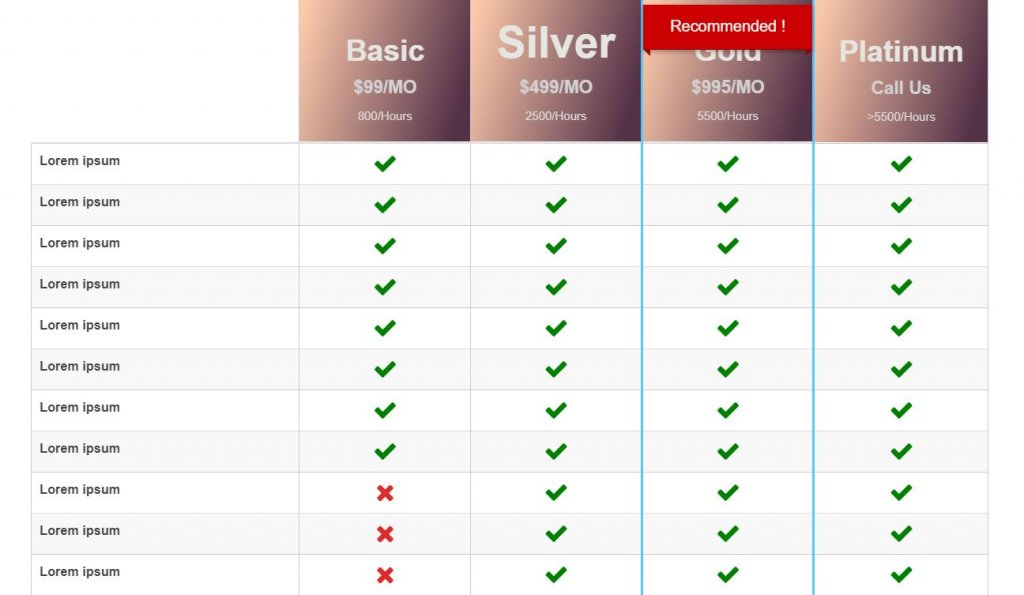Click the Platinum check in last visible row
Viewport: 1024px width, 595px height.
tap(901, 575)
